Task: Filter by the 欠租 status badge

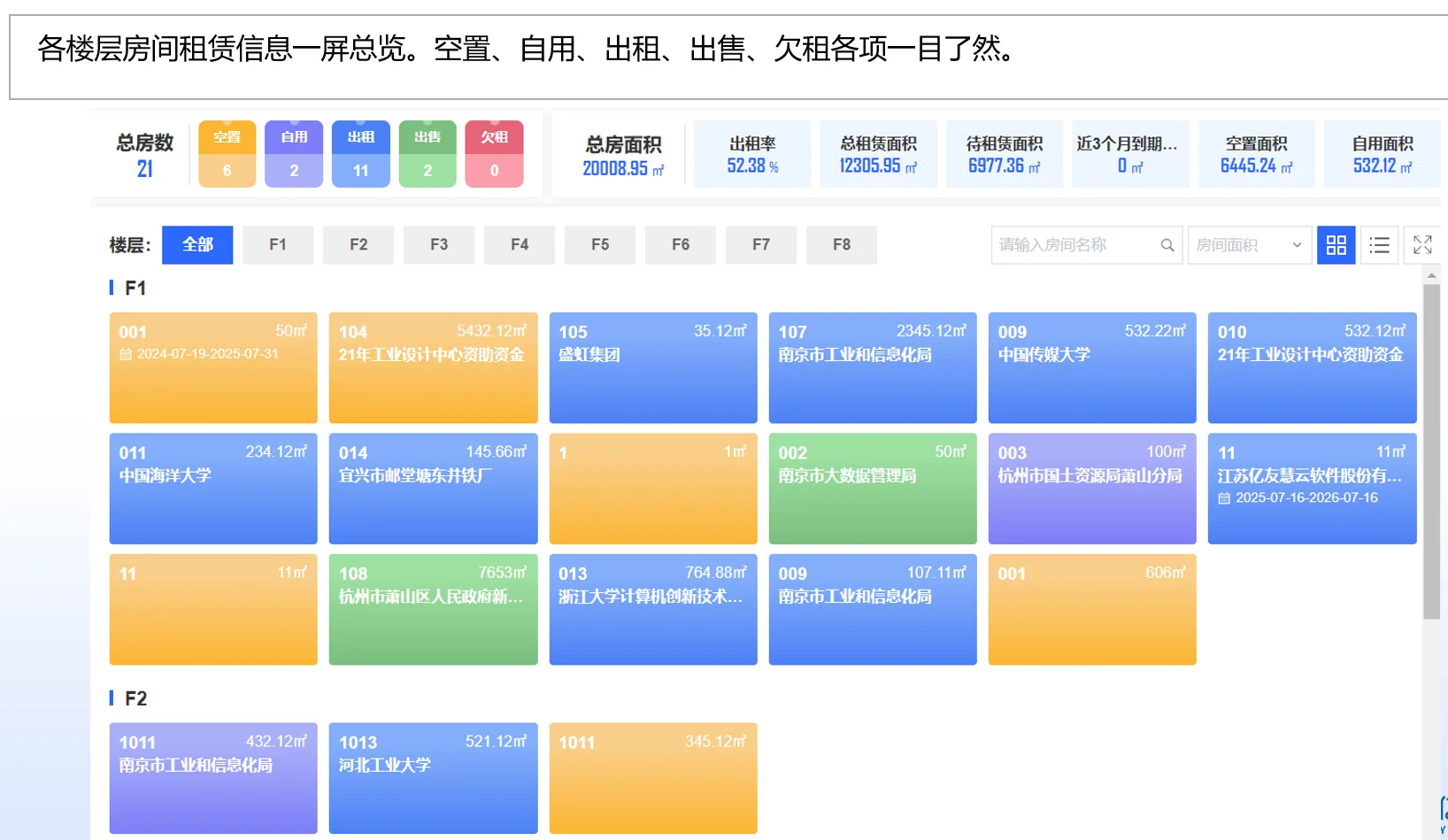Action: pyautogui.click(x=495, y=154)
